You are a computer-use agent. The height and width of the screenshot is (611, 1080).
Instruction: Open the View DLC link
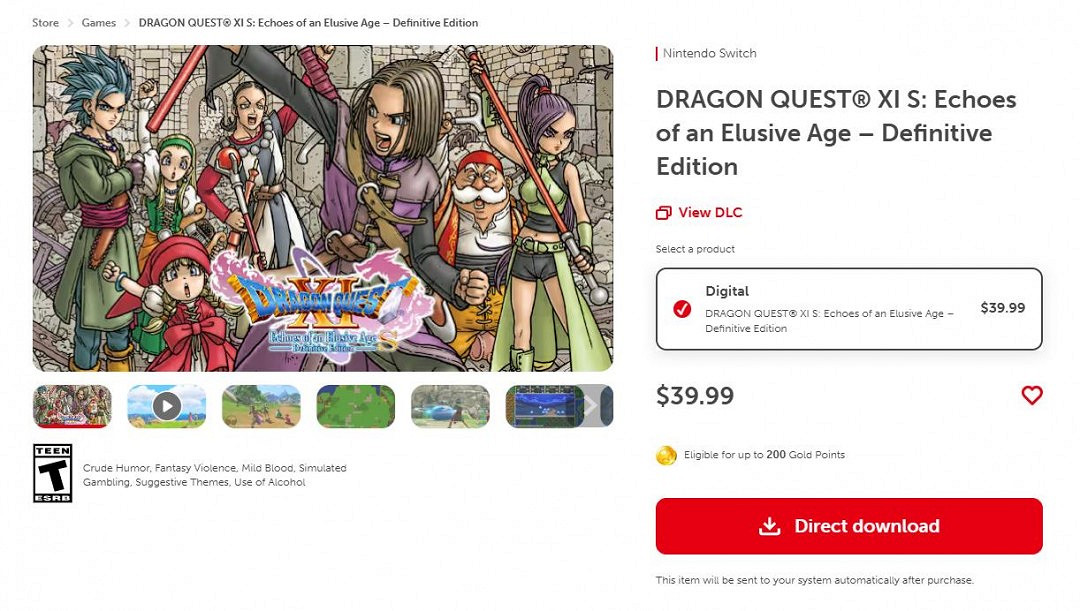[710, 213]
